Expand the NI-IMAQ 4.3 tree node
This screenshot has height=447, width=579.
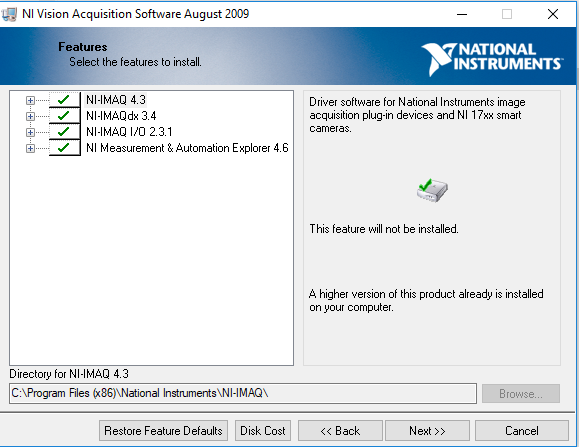(30, 100)
